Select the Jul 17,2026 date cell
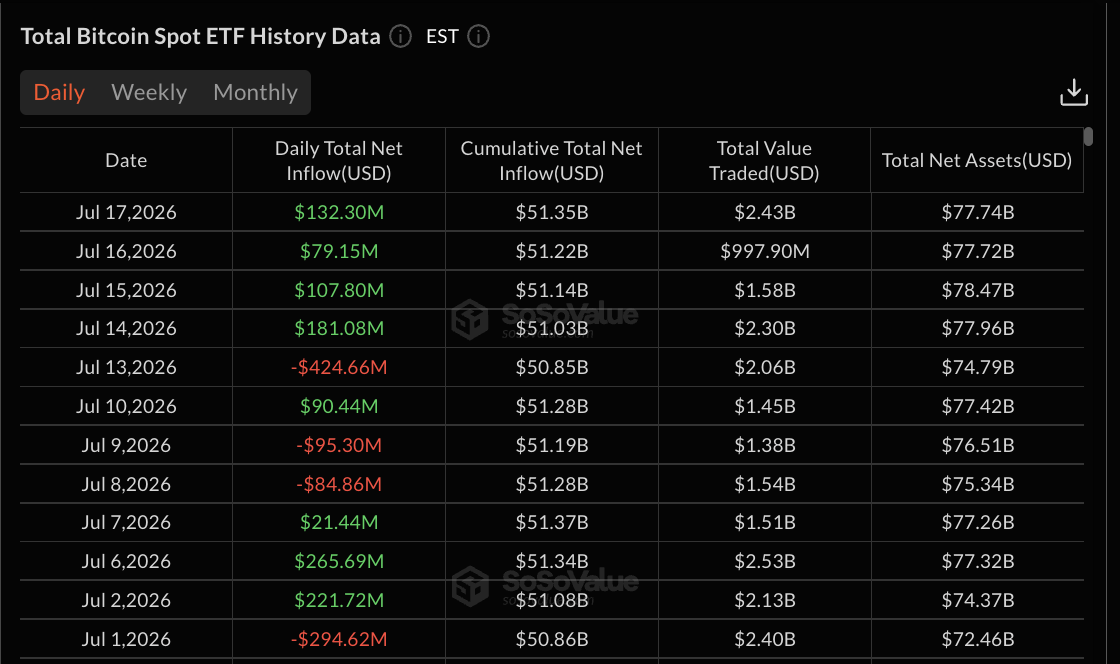The height and width of the screenshot is (664, 1120). click(x=126, y=212)
